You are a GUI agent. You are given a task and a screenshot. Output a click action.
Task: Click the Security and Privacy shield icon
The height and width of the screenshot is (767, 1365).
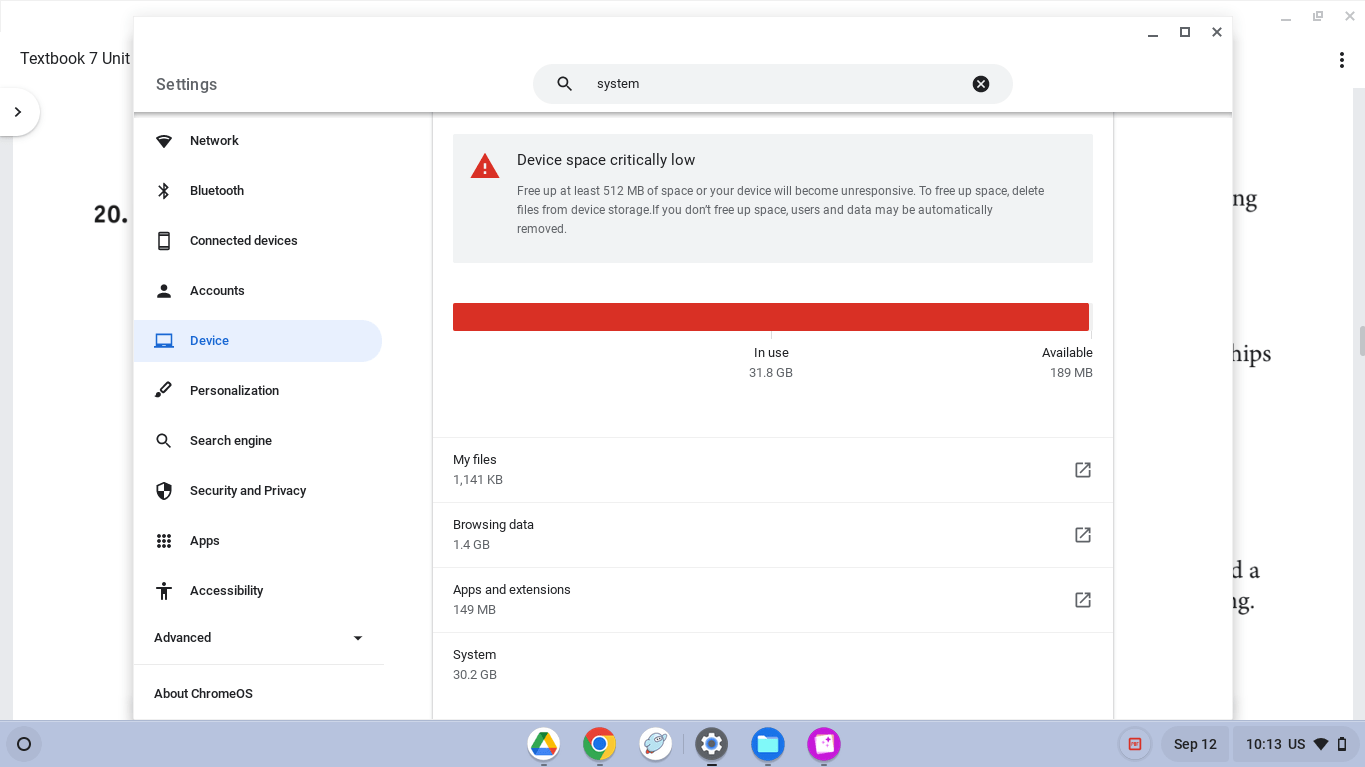[163, 490]
